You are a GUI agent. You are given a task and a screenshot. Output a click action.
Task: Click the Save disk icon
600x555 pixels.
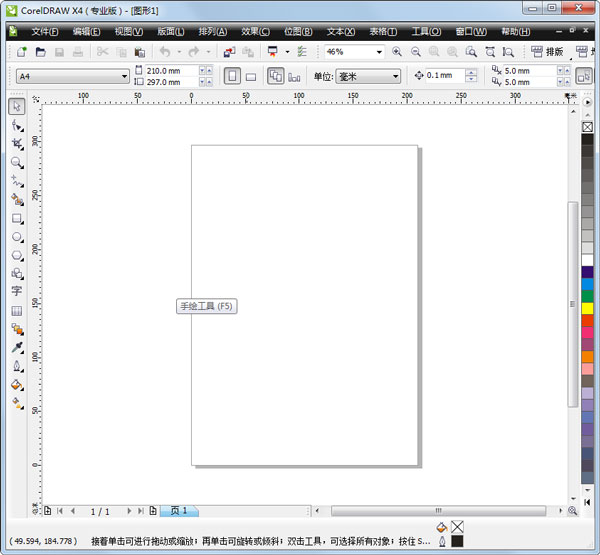pos(59,52)
